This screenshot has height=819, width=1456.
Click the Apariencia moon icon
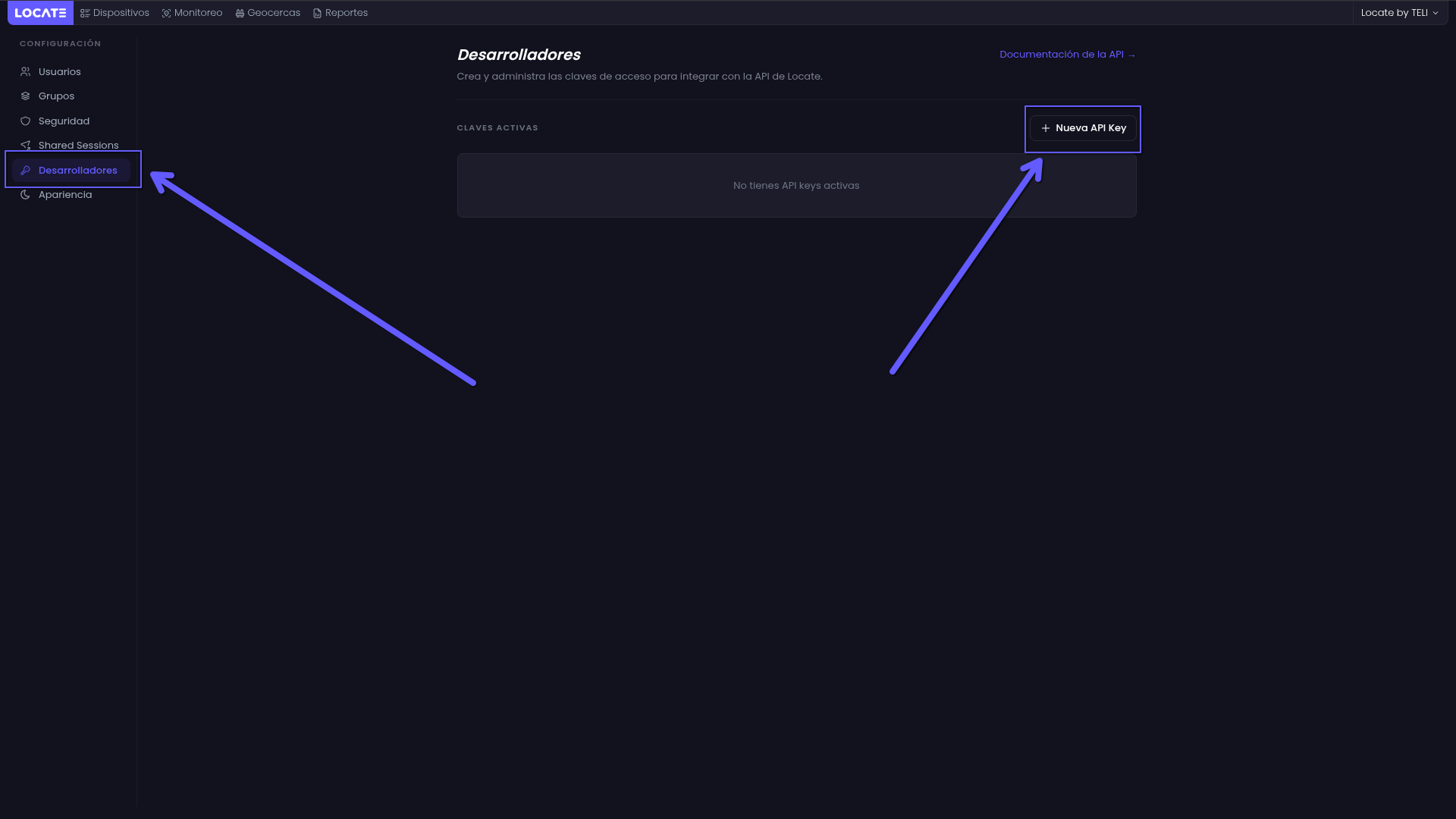(x=25, y=195)
